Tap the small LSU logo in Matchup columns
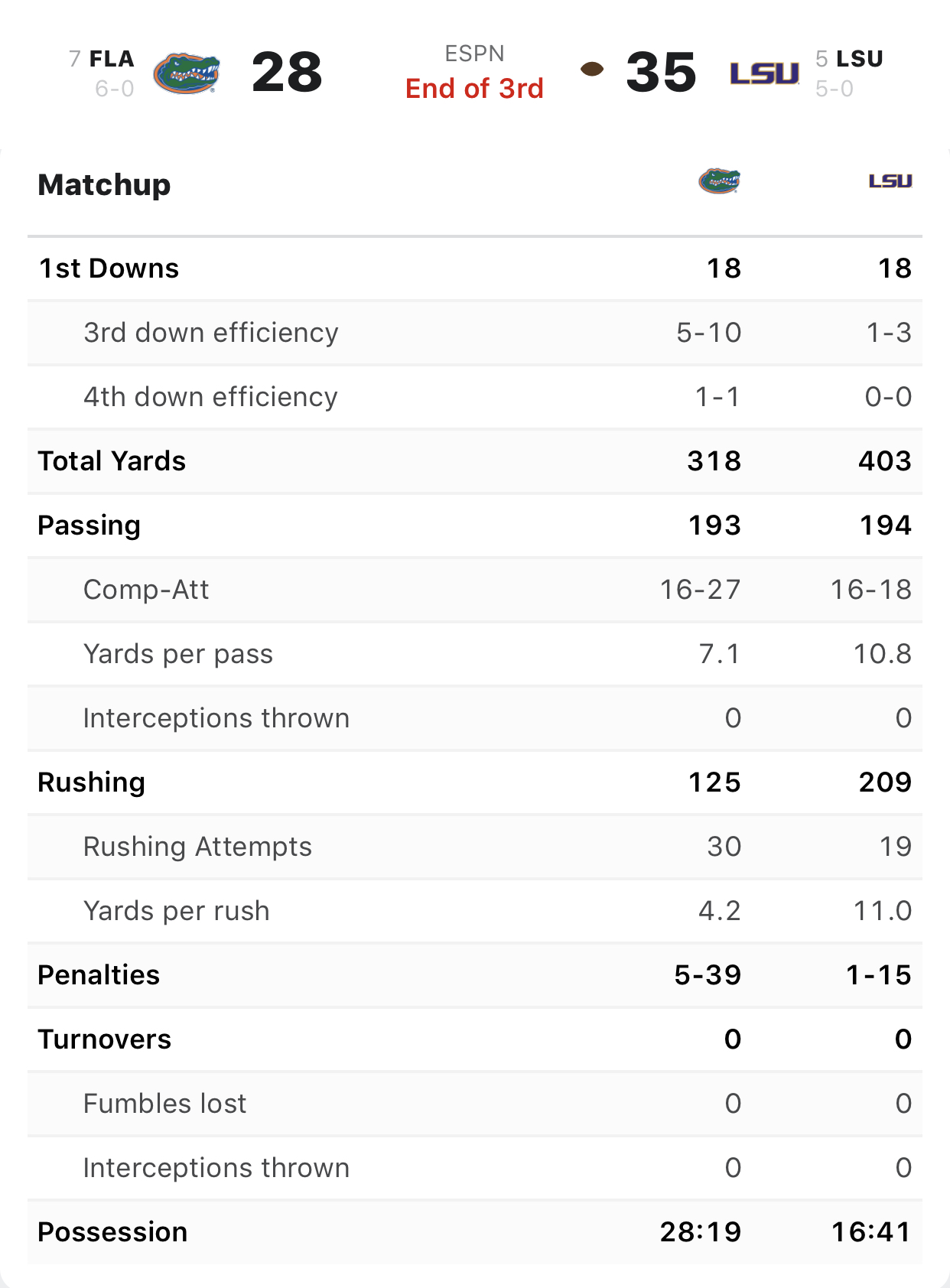 [890, 181]
